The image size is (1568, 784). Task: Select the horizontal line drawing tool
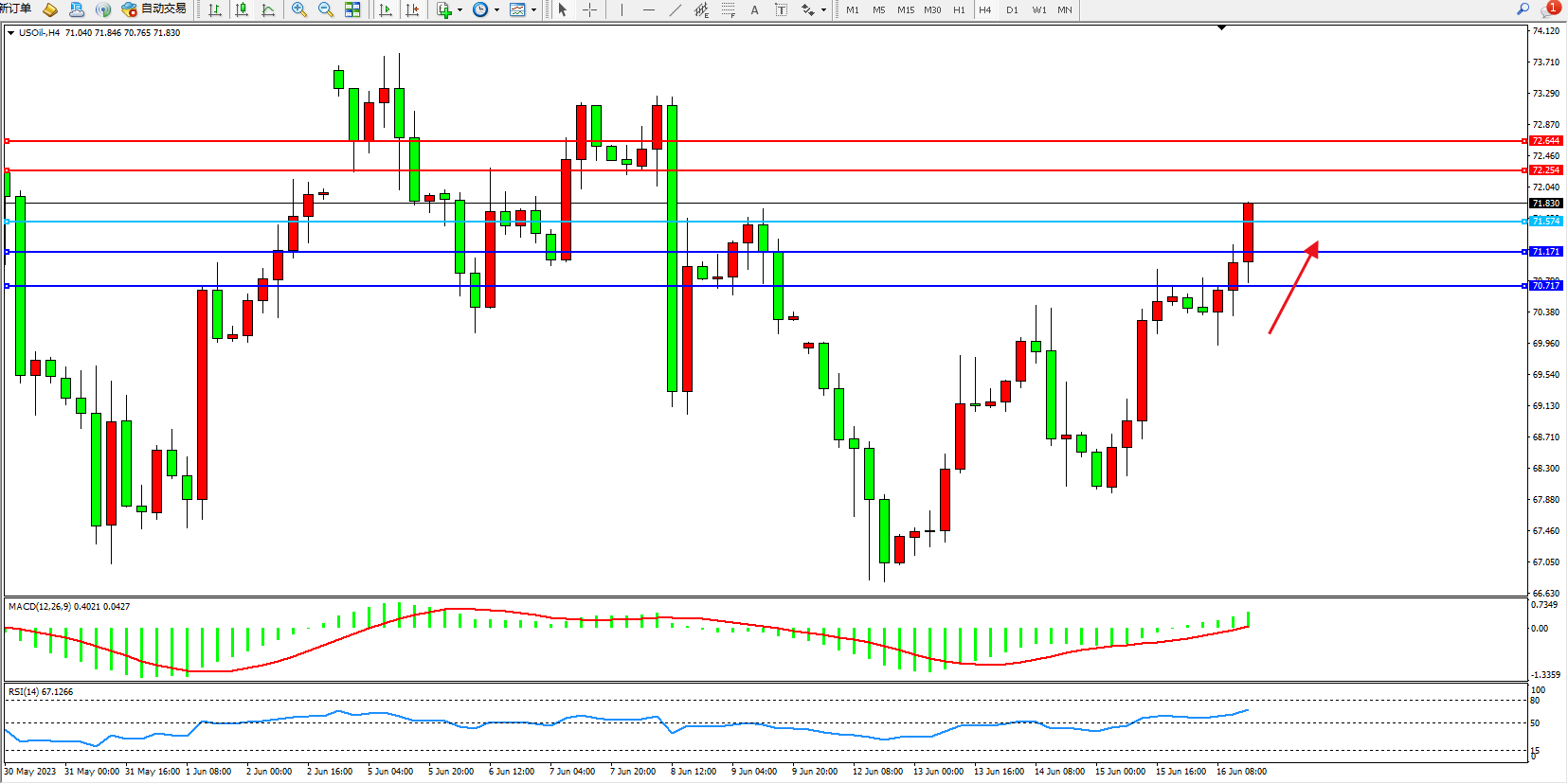[648, 9]
